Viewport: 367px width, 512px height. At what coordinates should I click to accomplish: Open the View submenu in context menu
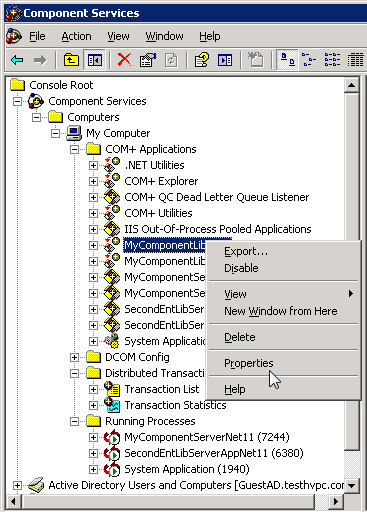click(283, 294)
